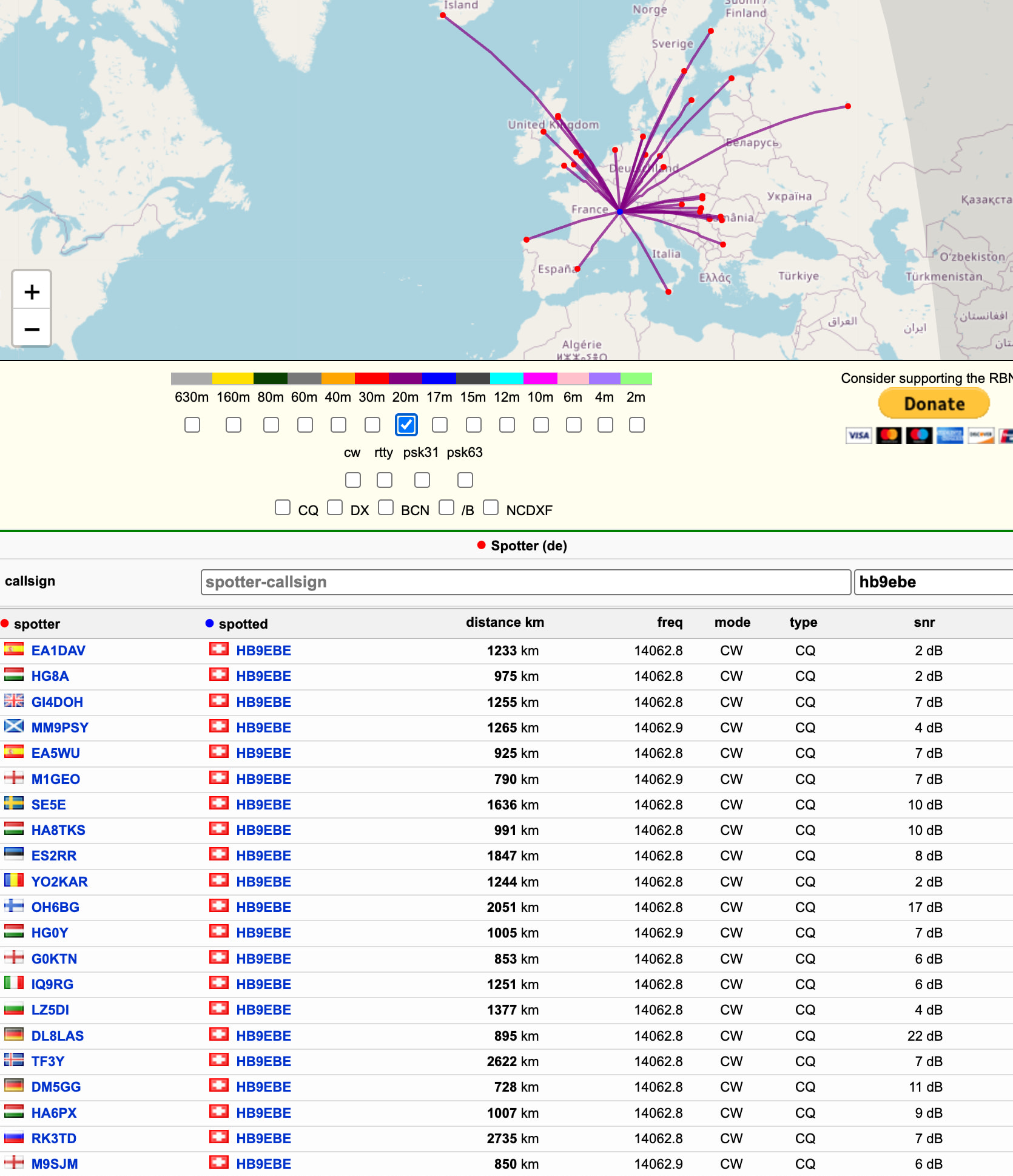
Task: Enable the 40m band checkbox
Action: tap(338, 425)
